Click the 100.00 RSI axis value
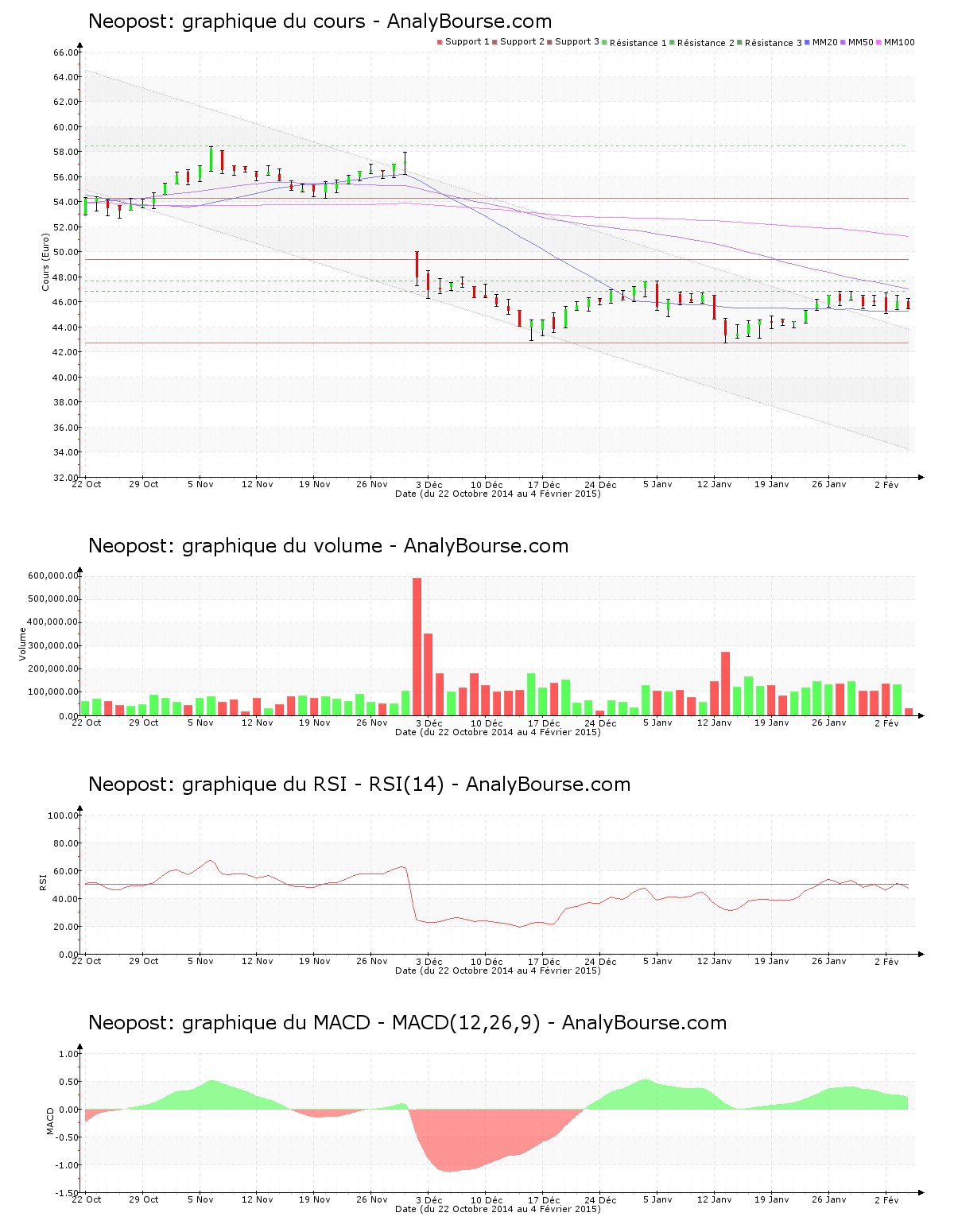Image resolution: width=954 pixels, height=1232 pixels. (64, 816)
